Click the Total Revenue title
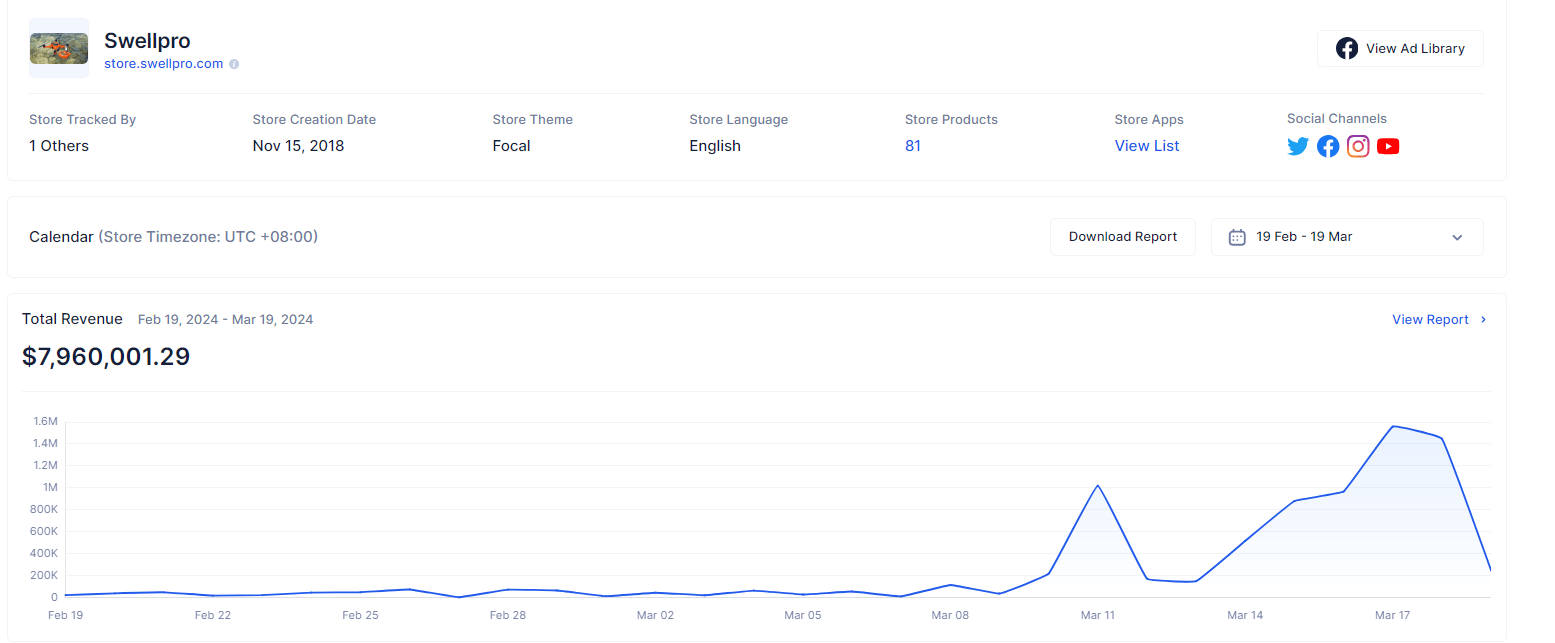The height and width of the screenshot is (643, 1555). pyautogui.click(x=72, y=319)
